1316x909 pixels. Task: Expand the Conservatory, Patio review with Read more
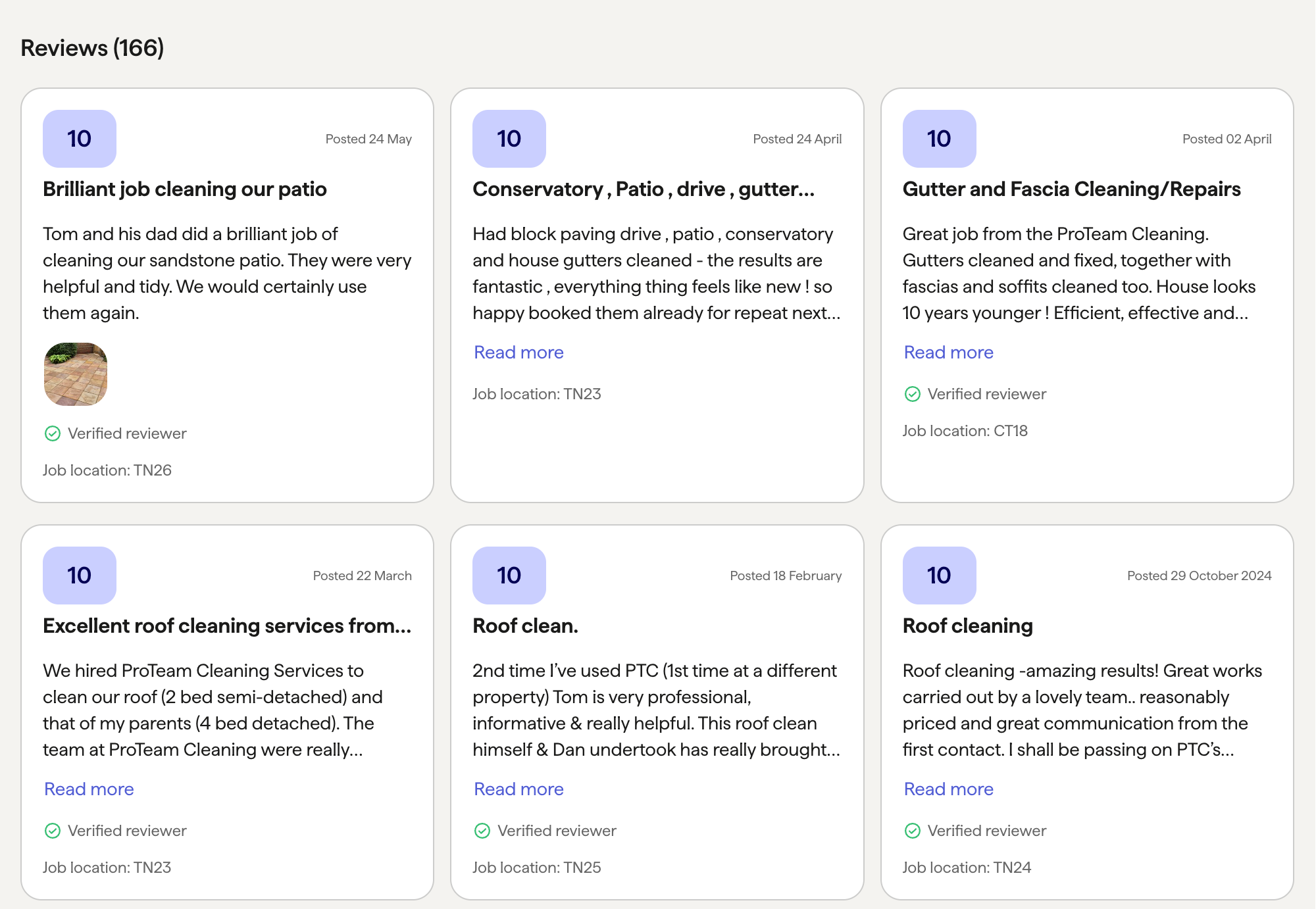[x=519, y=353]
